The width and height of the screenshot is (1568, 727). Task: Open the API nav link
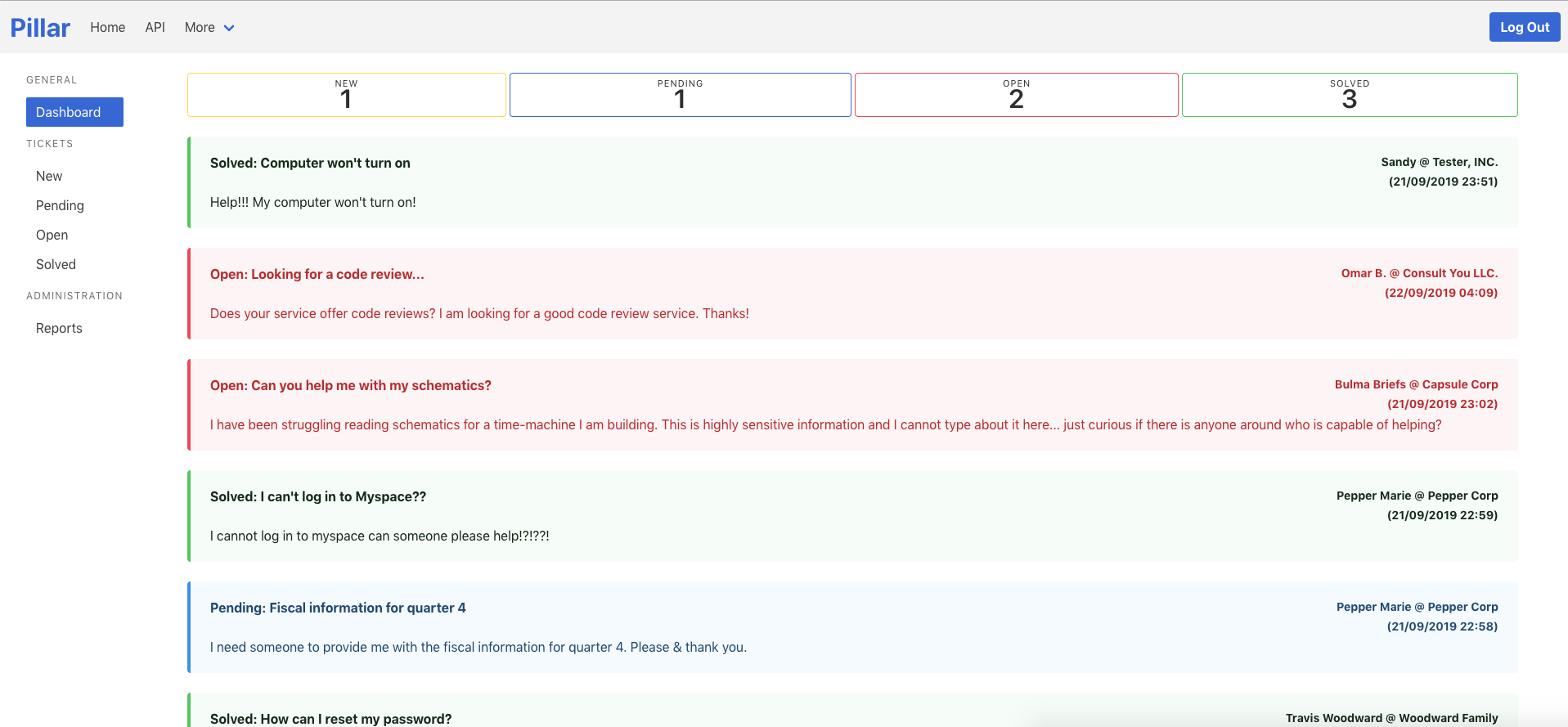(155, 27)
